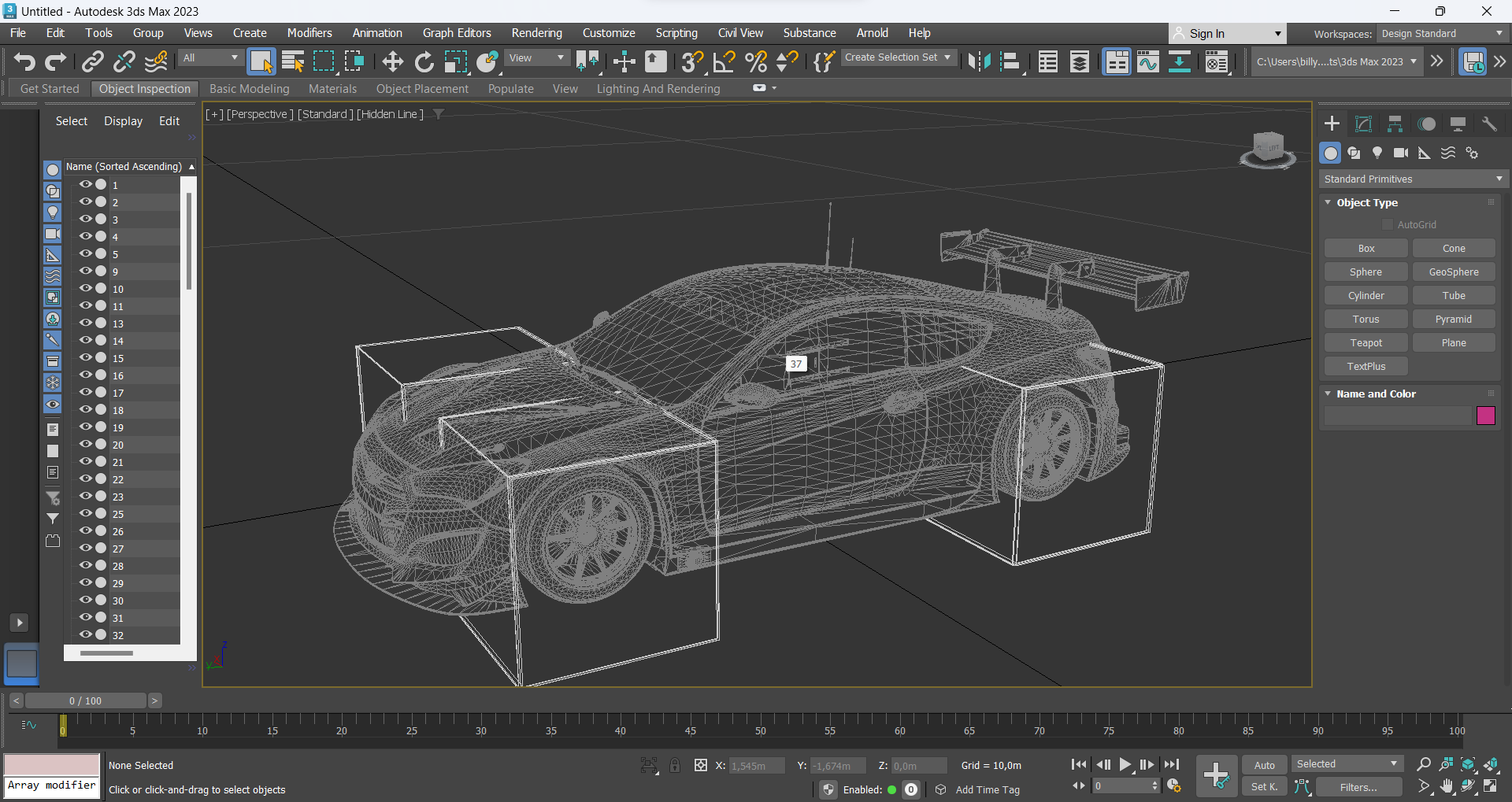Viewport: 1512px width, 802px height.
Task: Select the Cameras category icon
Action: coord(1401,153)
